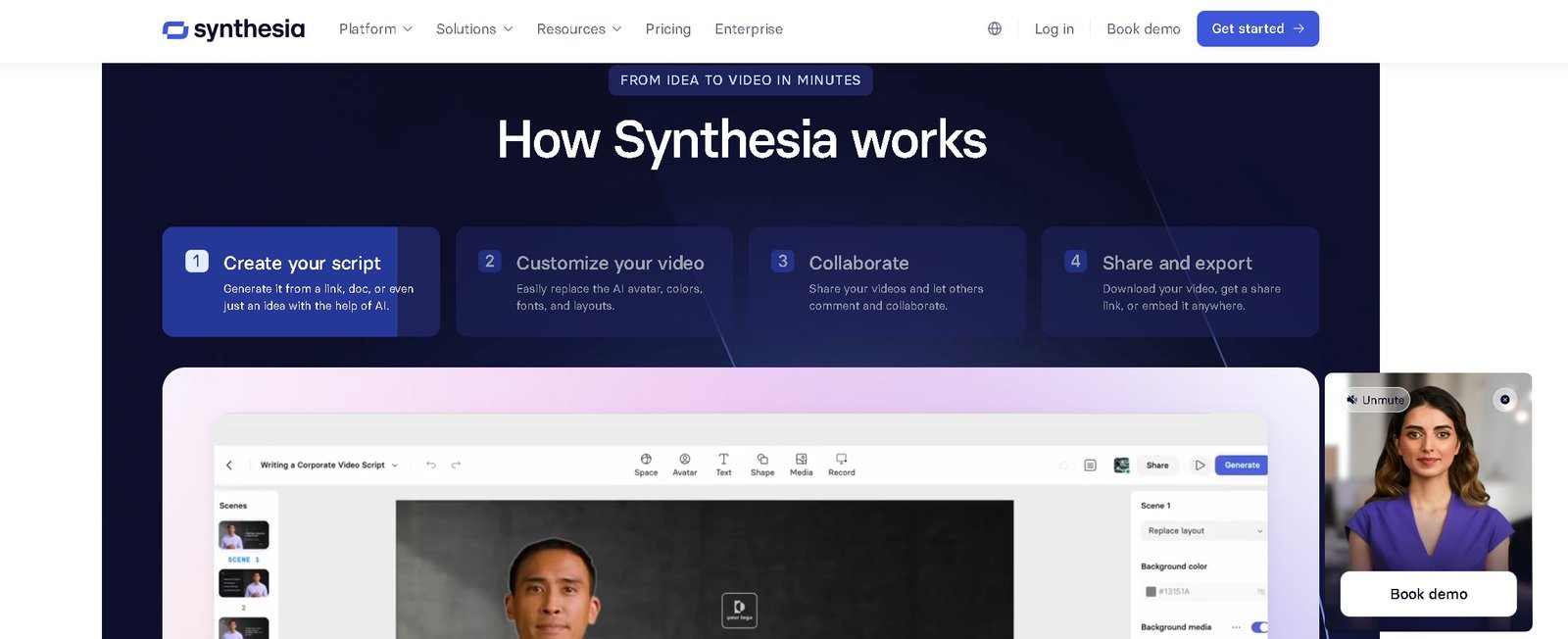Viewport: 1568px width, 639px height.
Task: Select the Space tool in the editor
Action: [646, 465]
